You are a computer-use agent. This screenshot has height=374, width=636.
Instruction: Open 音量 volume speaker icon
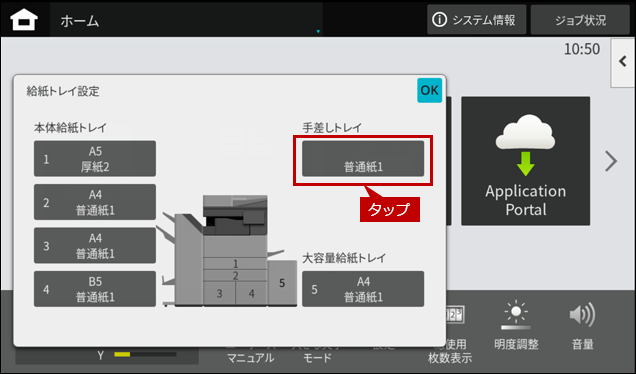pyautogui.click(x=582, y=325)
